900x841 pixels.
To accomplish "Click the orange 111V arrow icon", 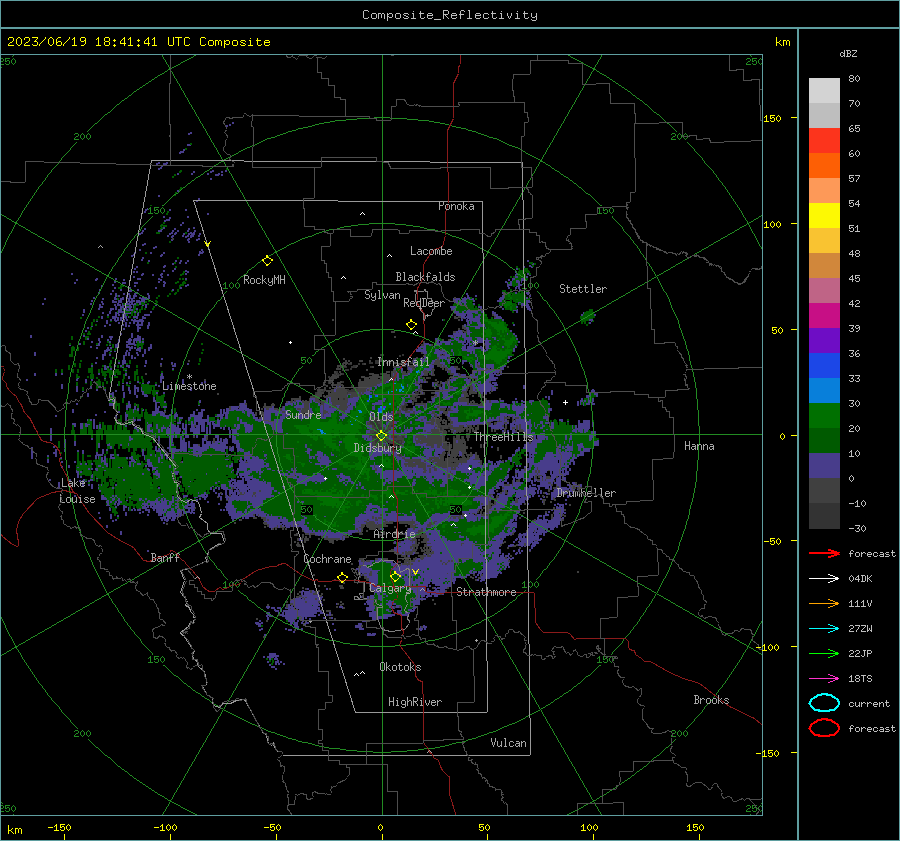I will 824,603.
